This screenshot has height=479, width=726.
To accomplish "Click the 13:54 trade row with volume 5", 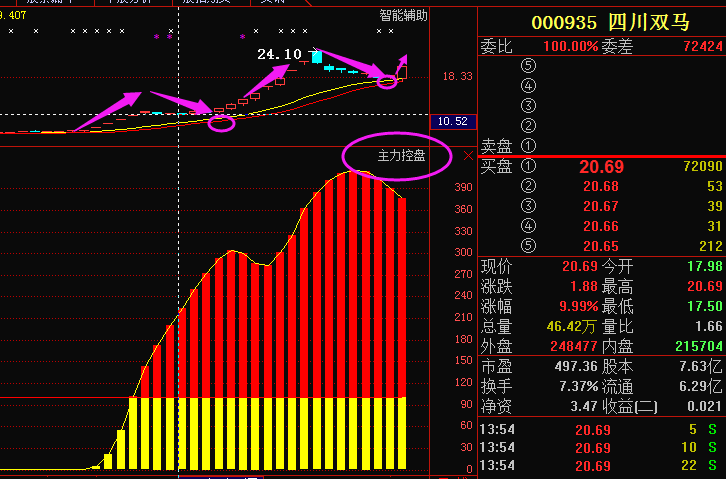I will (601, 429).
